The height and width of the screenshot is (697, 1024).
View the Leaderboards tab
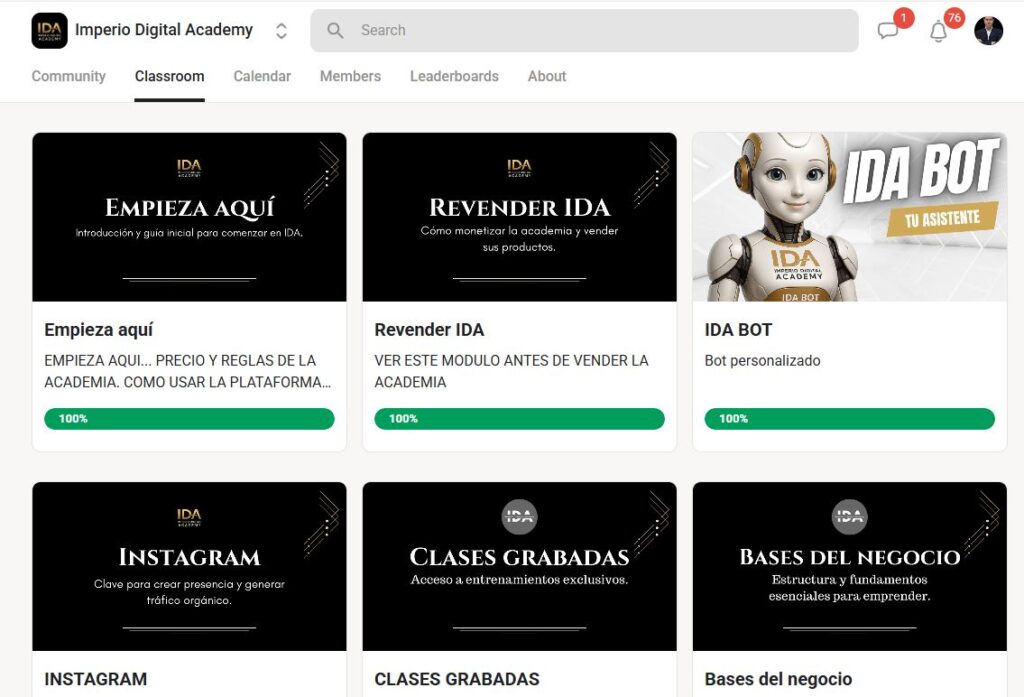[x=454, y=76]
